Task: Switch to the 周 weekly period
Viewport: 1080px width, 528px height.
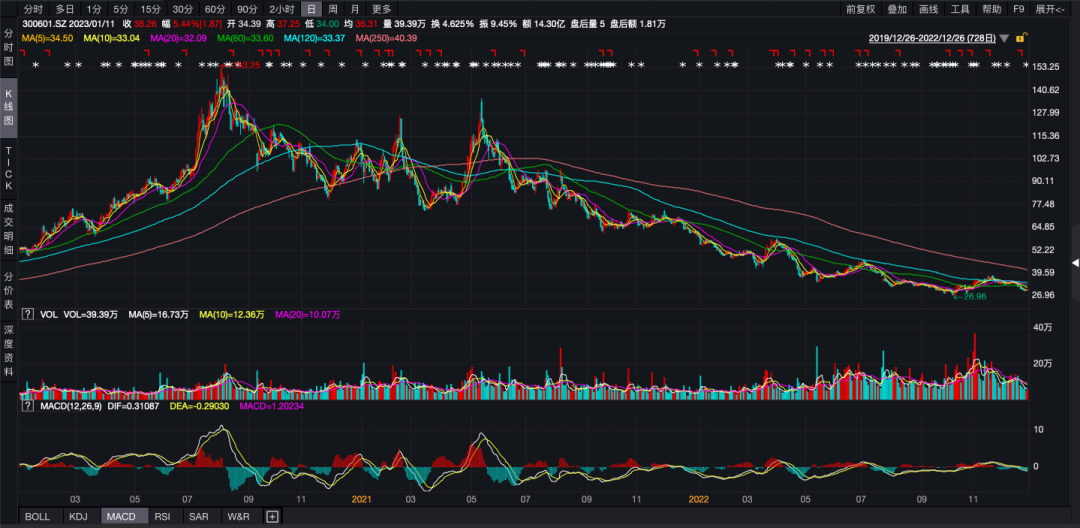Action: pyautogui.click(x=333, y=9)
